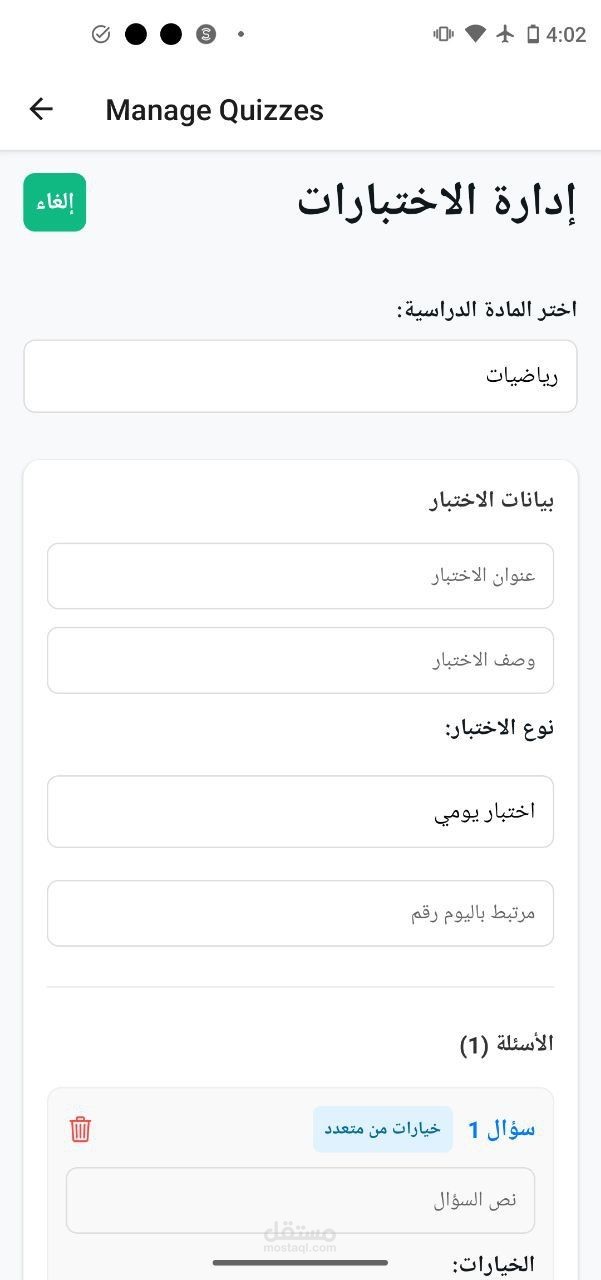Tap the S app notification icon
The image size is (601, 1280).
[x=207, y=35]
